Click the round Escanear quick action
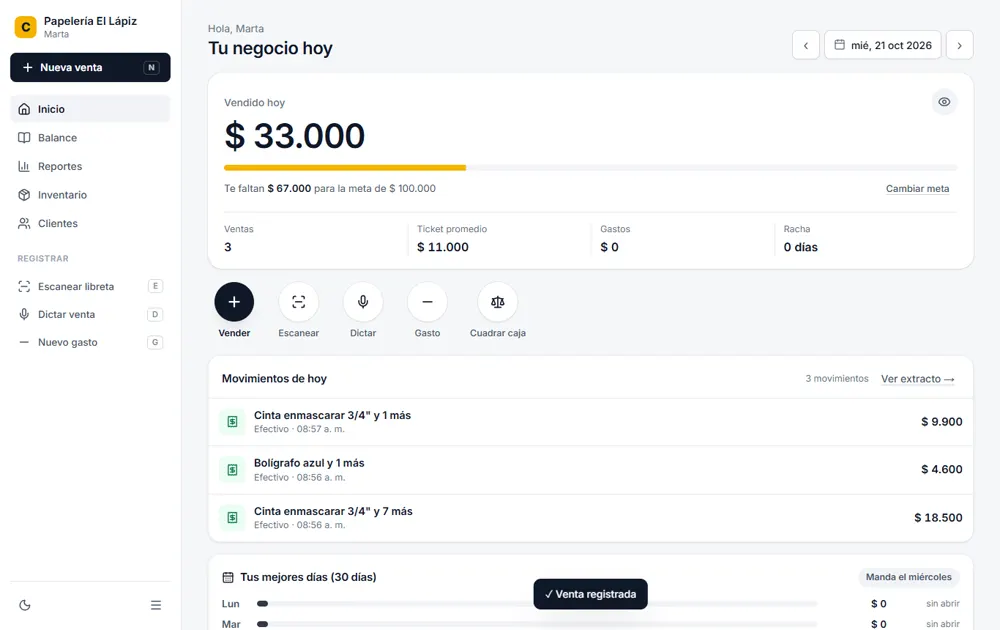 tap(298, 302)
